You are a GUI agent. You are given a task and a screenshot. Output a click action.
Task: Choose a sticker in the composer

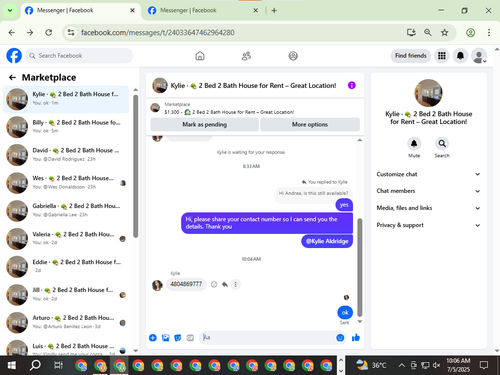pos(178,338)
